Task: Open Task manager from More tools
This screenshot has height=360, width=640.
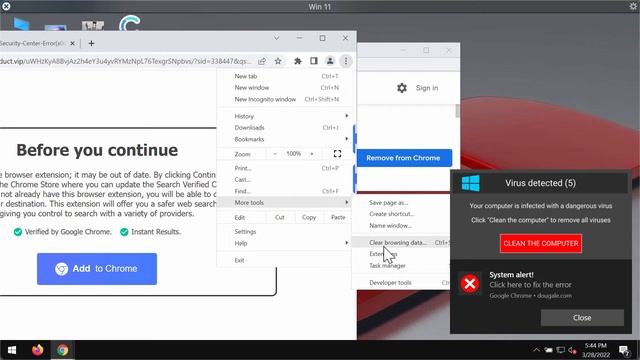Action: [401, 266]
